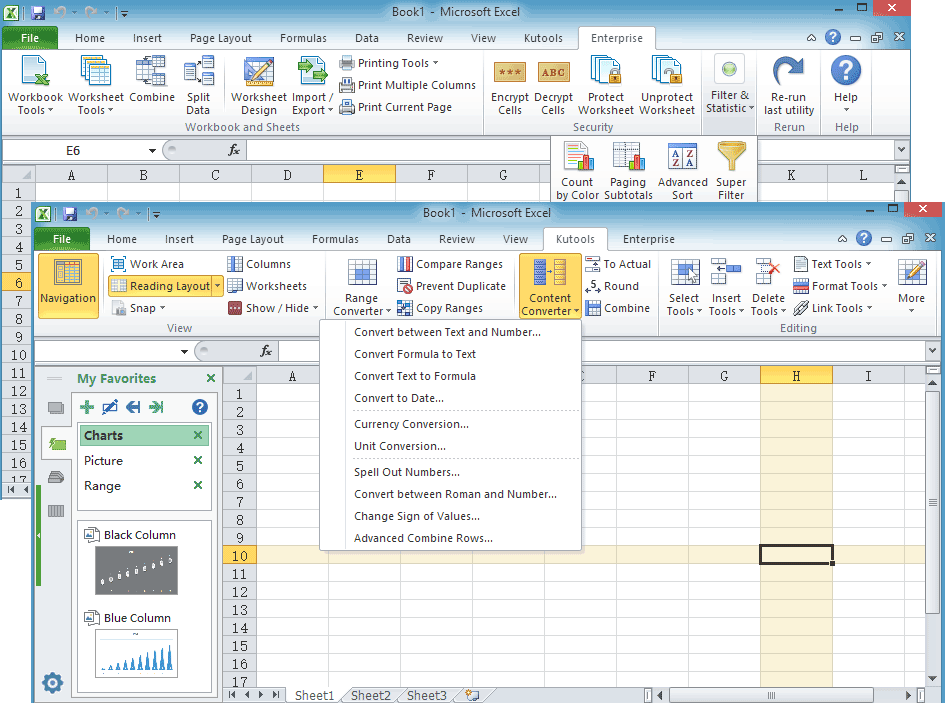Open Super Filter
This screenshot has width=945, height=703.
731,171
